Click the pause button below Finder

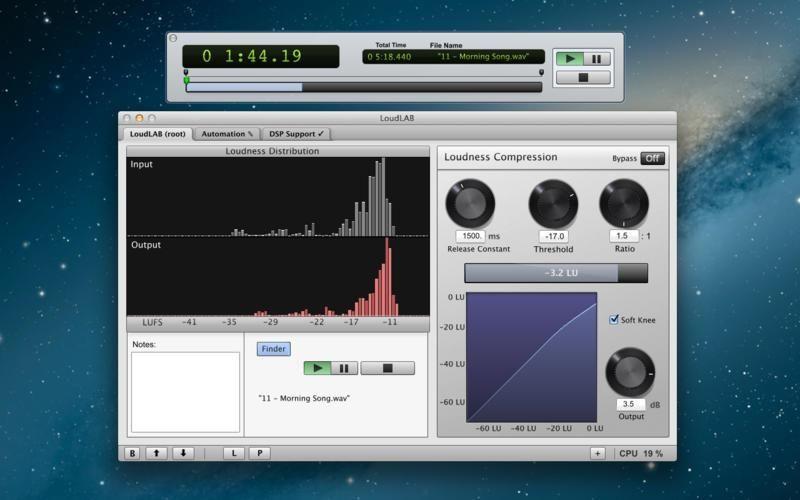point(343,368)
